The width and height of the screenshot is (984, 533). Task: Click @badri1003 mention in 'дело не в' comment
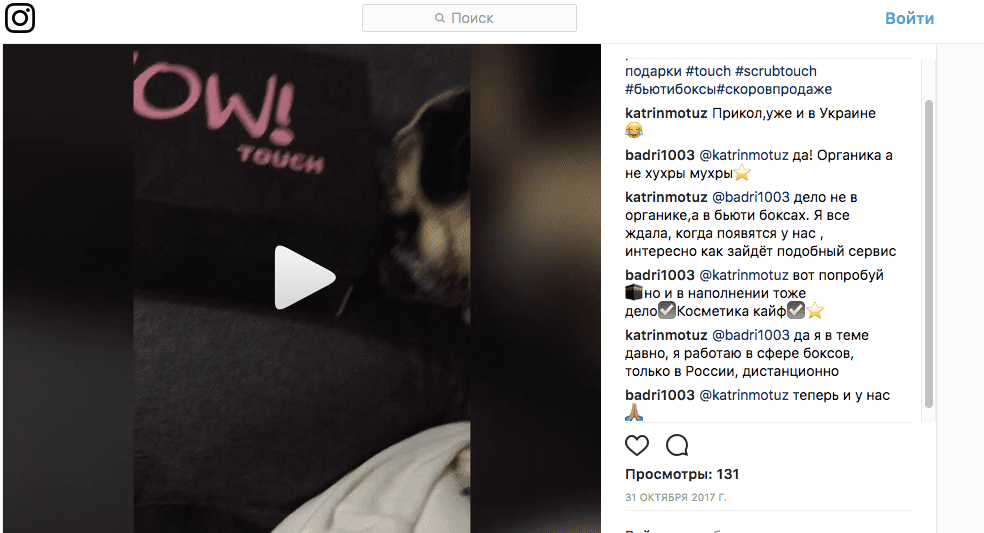coord(751,197)
